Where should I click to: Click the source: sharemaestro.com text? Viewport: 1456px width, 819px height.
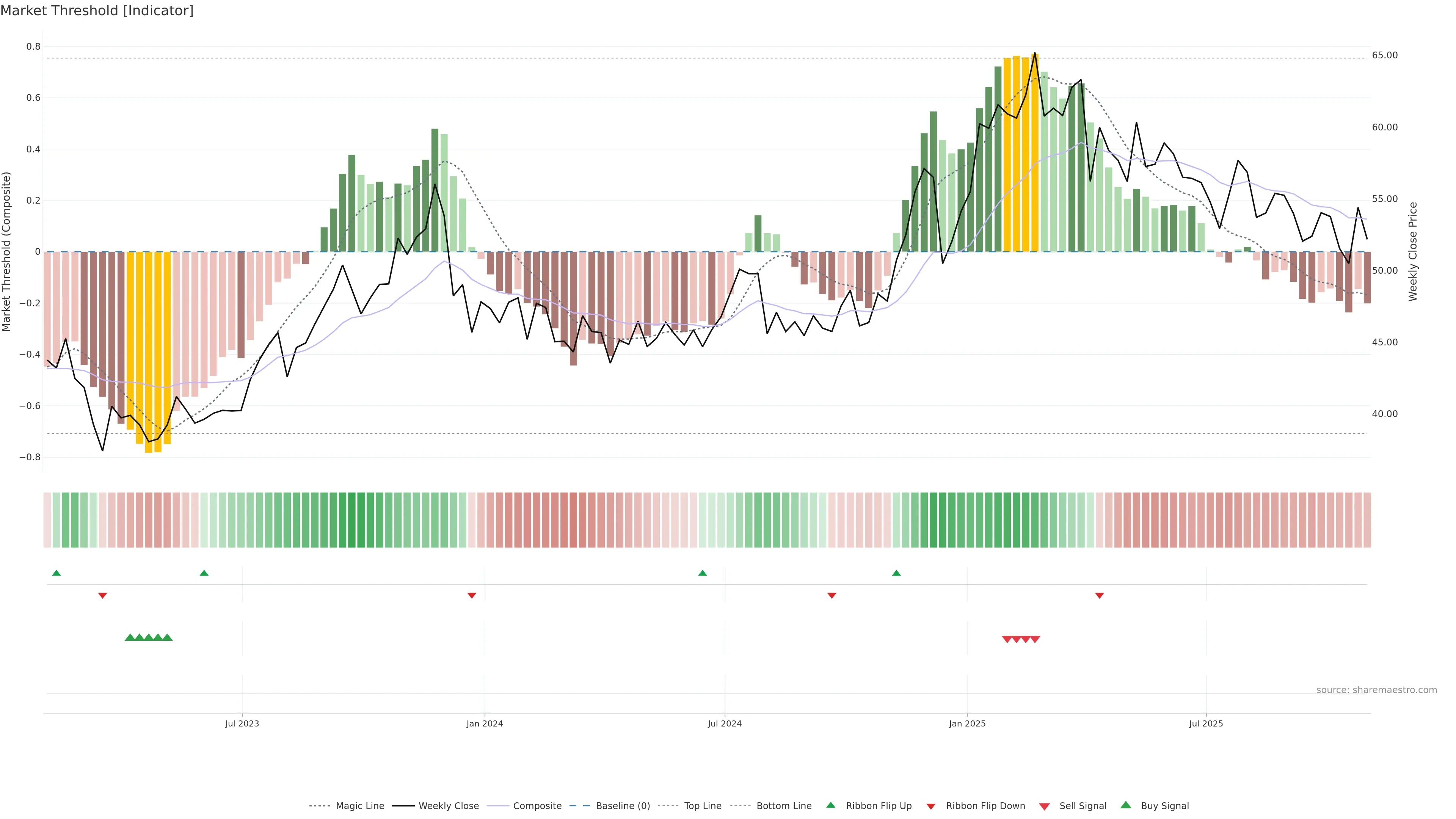pyautogui.click(x=1376, y=690)
